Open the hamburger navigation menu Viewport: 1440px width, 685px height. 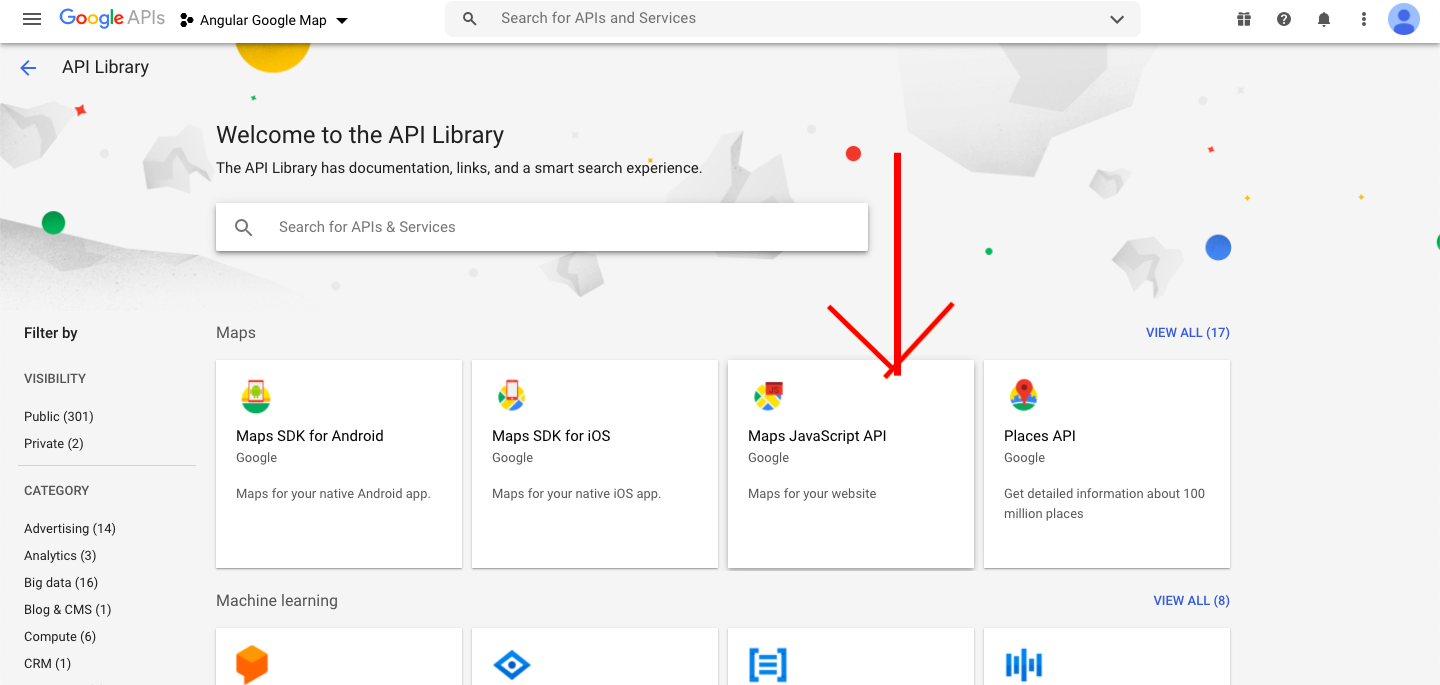32,19
